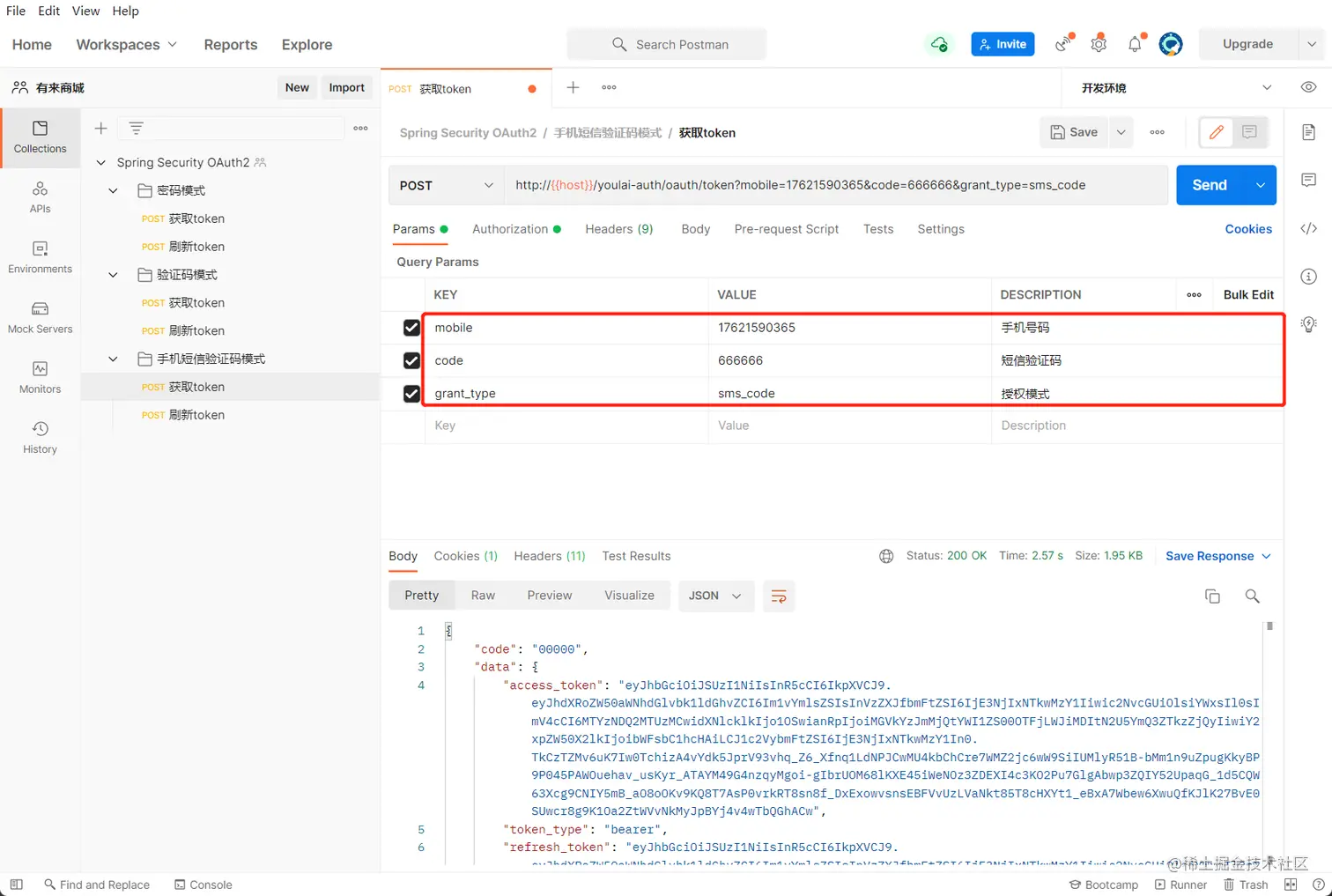Open the documentation icon in right sidebar
The height and width of the screenshot is (896, 1332).
pyautogui.click(x=1308, y=132)
